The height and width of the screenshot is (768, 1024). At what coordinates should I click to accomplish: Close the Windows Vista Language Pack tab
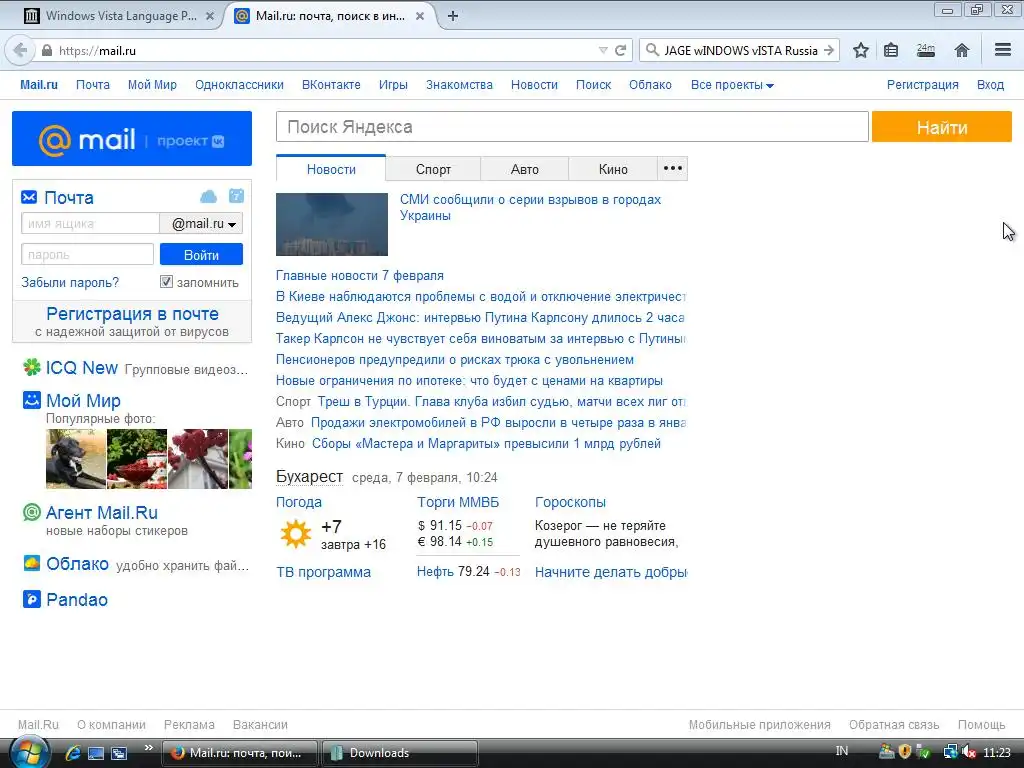210,16
